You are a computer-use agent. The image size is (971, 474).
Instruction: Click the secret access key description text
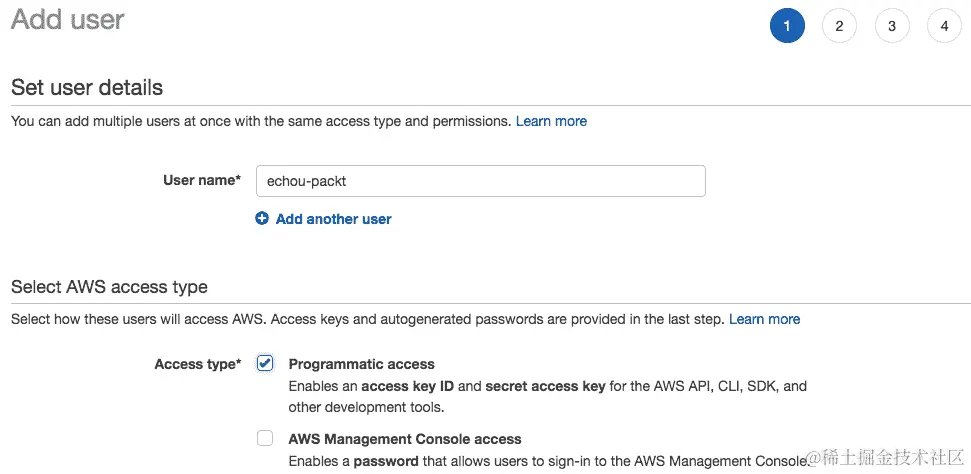pos(546,386)
